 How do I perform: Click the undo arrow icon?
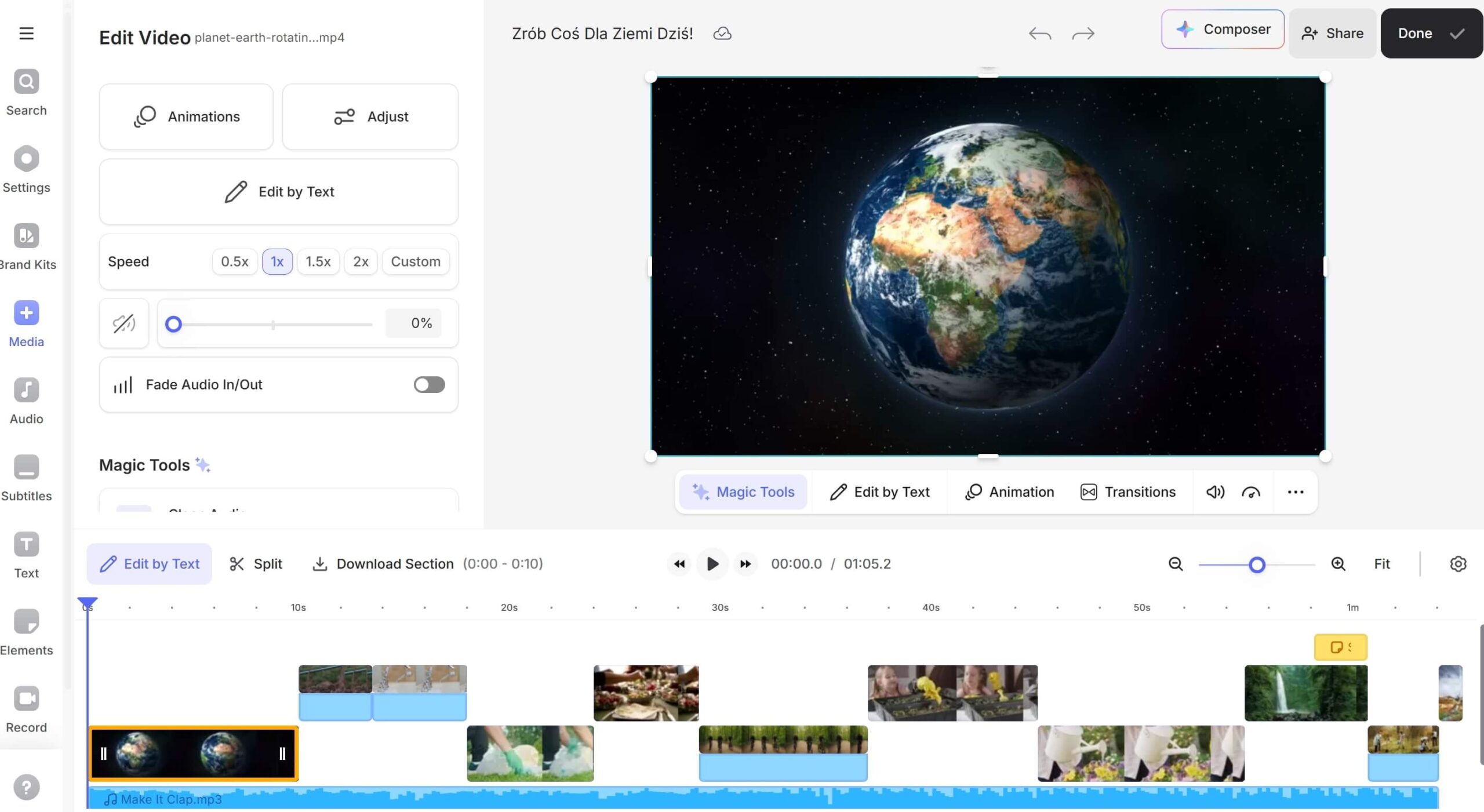1039,34
